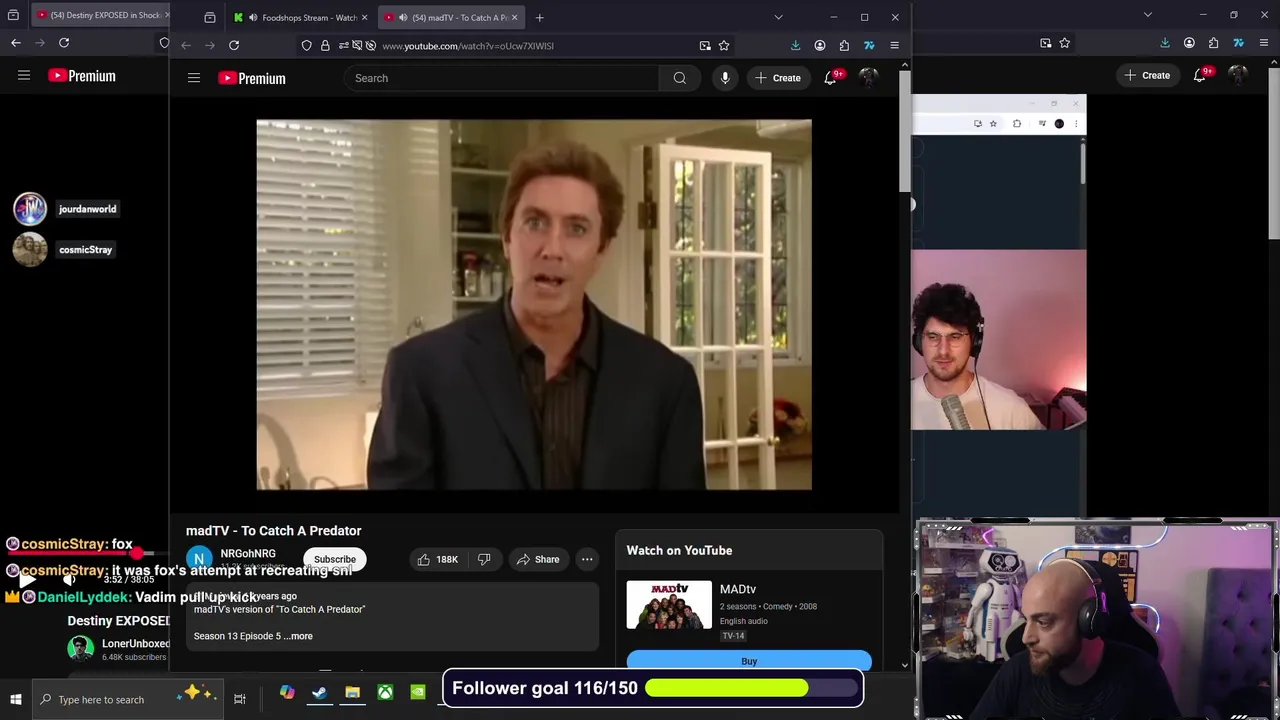Open downloads icon in back right window
1280x720 pixels.
(x=1165, y=43)
